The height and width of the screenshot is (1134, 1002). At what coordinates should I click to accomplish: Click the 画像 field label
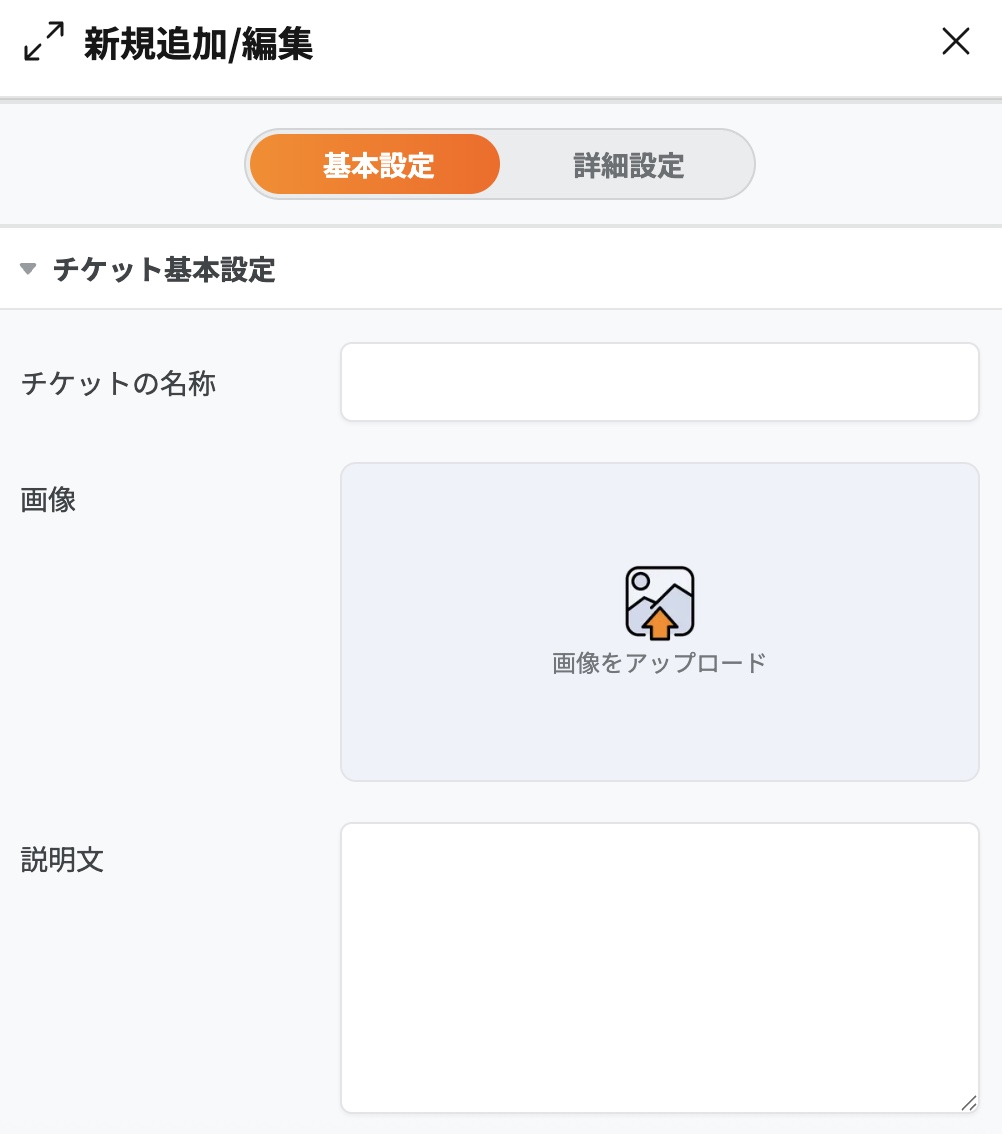[48, 500]
